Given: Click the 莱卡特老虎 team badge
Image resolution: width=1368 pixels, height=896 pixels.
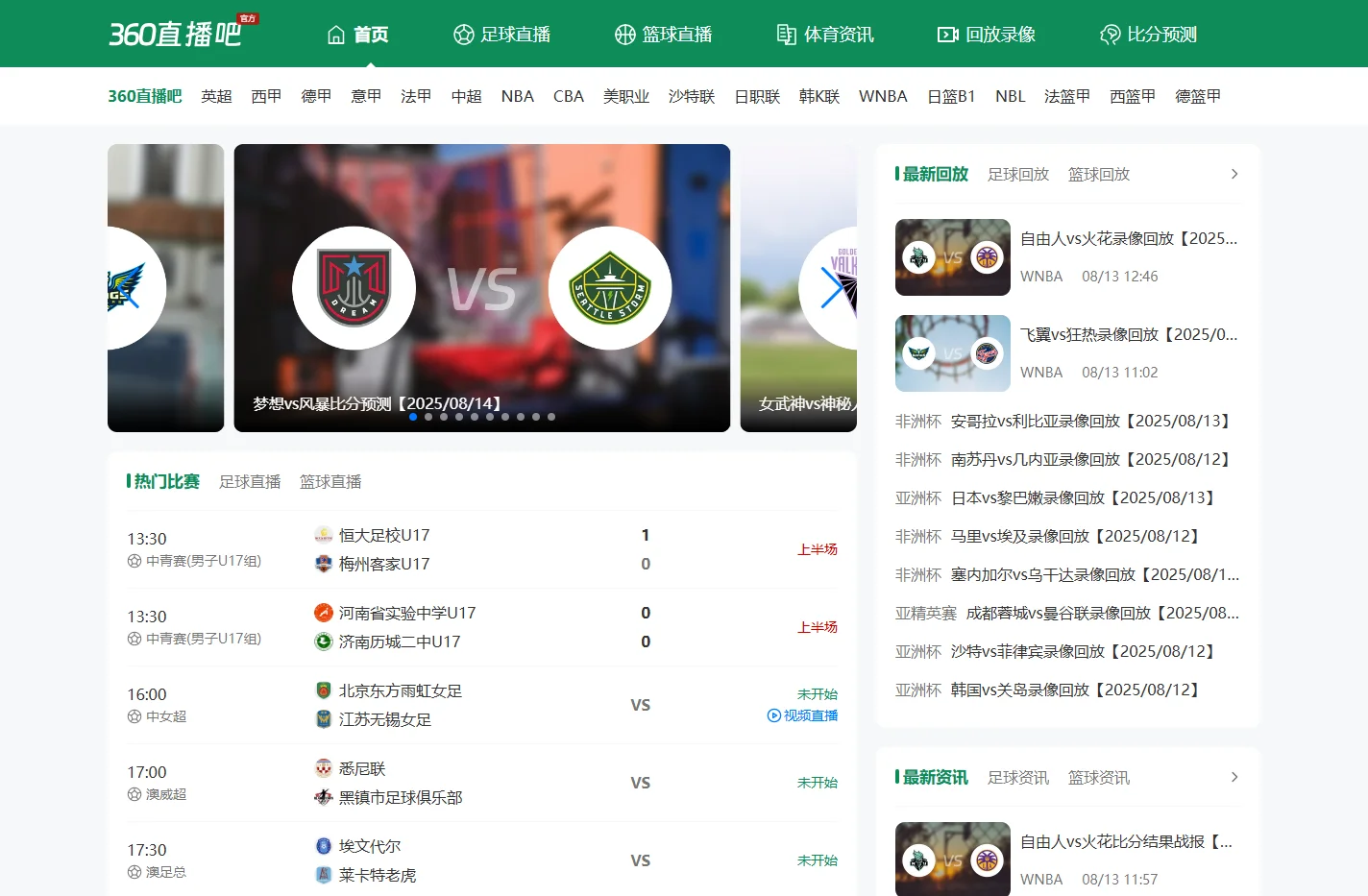Looking at the screenshot, I should click(324, 875).
